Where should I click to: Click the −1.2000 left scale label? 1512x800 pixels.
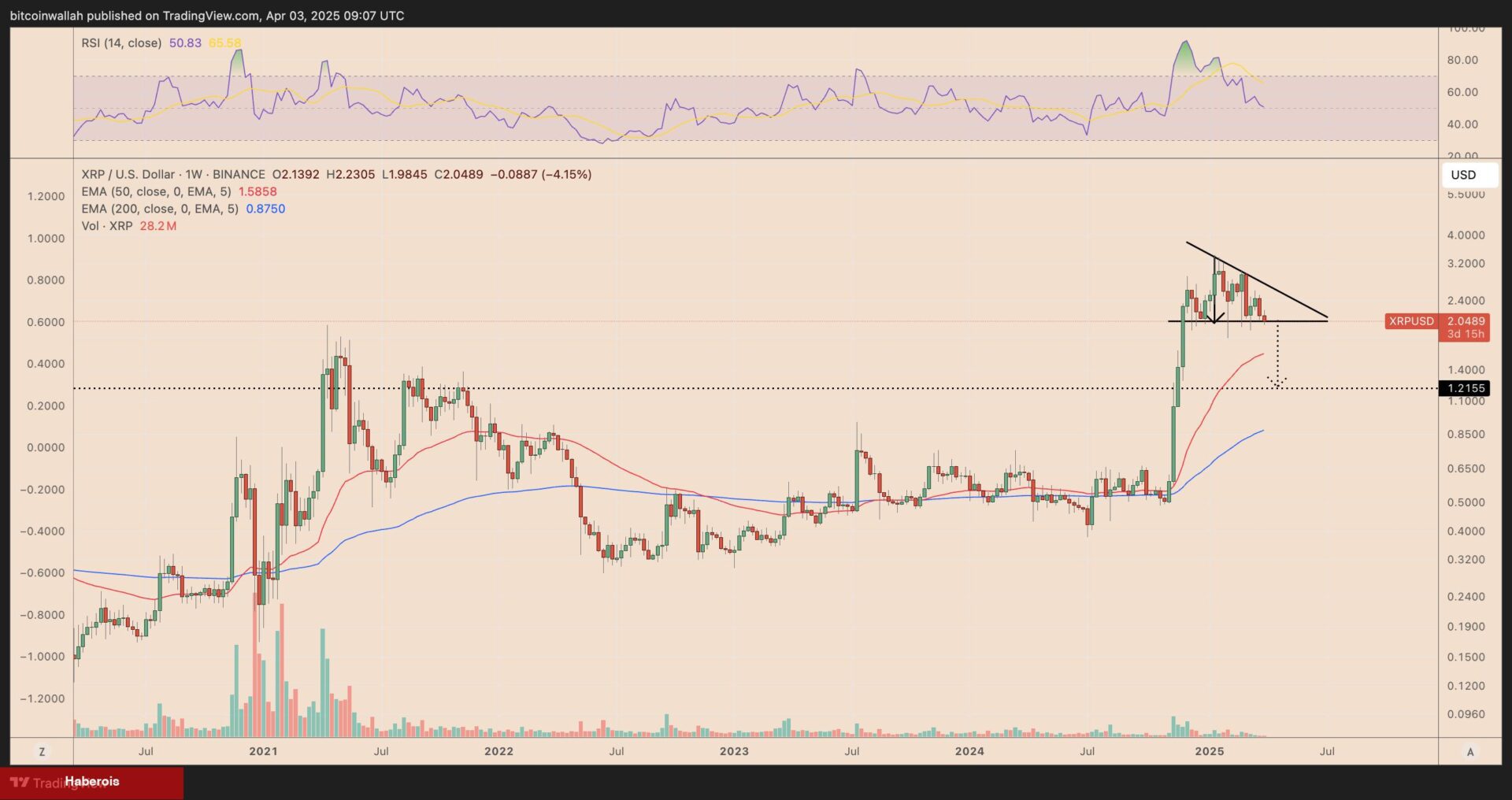point(43,699)
